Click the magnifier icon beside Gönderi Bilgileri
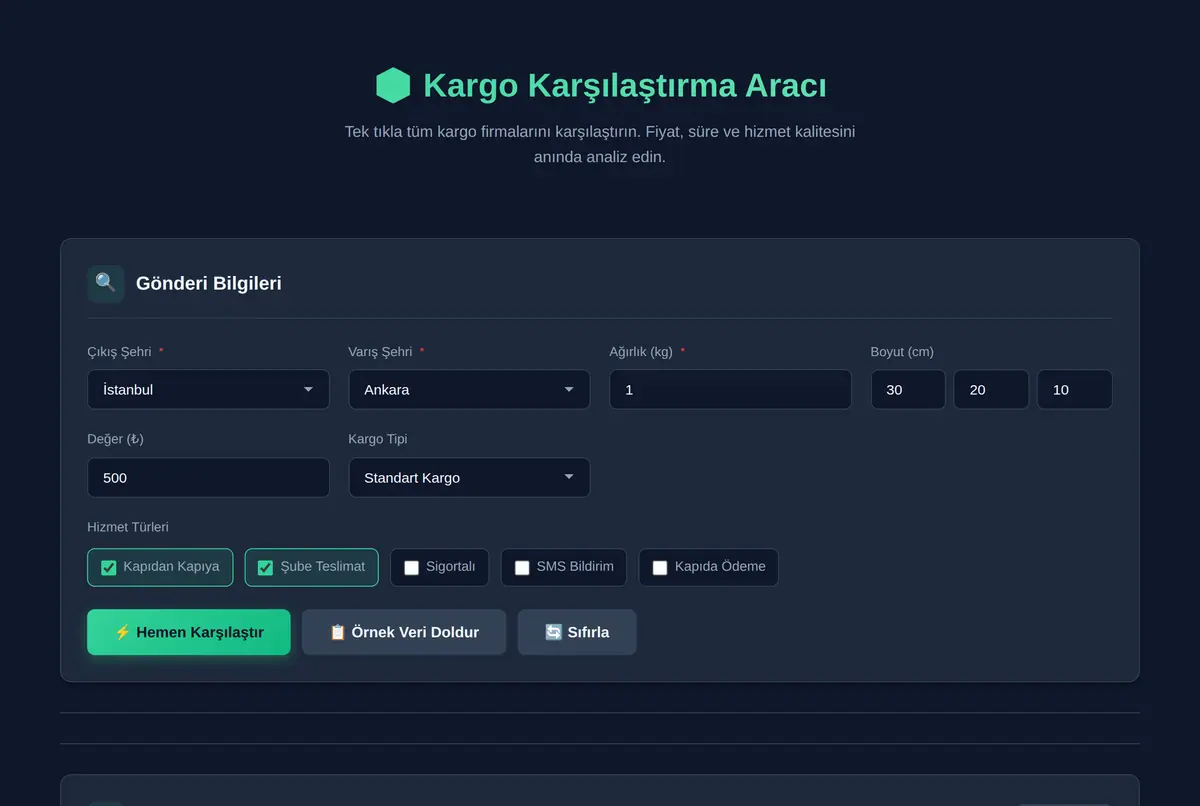The image size is (1200, 806). tap(106, 283)
